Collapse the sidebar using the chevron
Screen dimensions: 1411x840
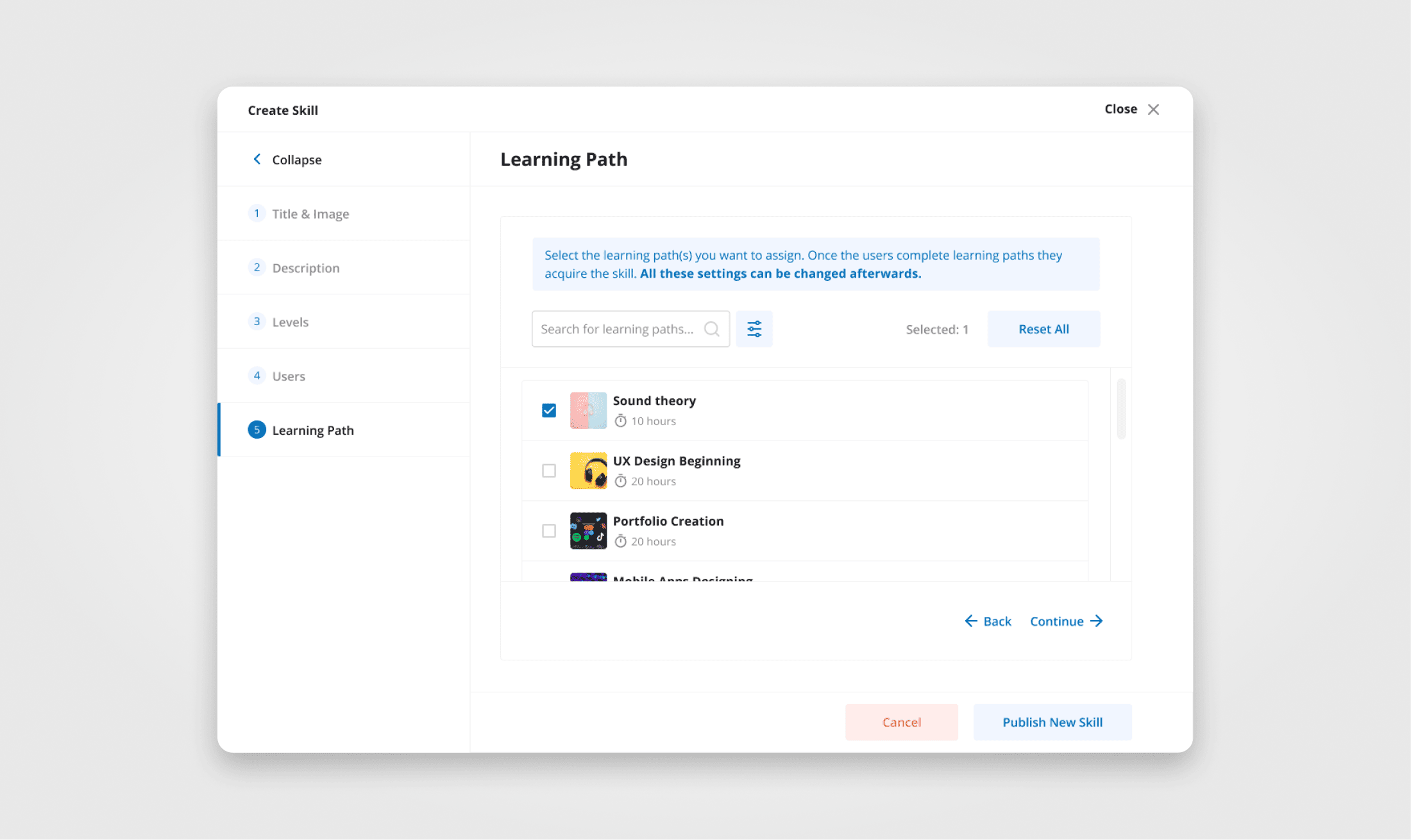point(257,159)
